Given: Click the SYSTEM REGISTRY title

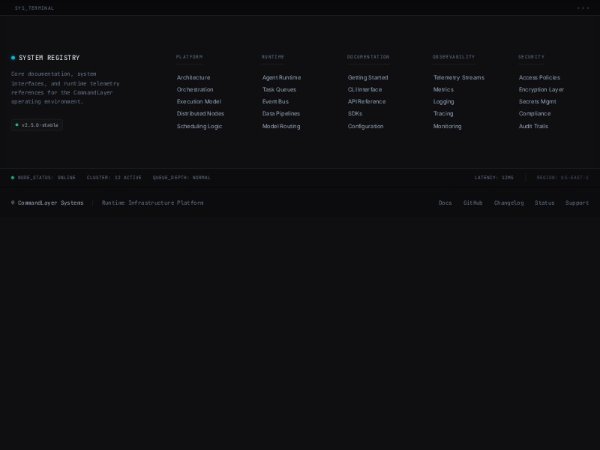Looking at the screenshot, I should coord(49,58).
